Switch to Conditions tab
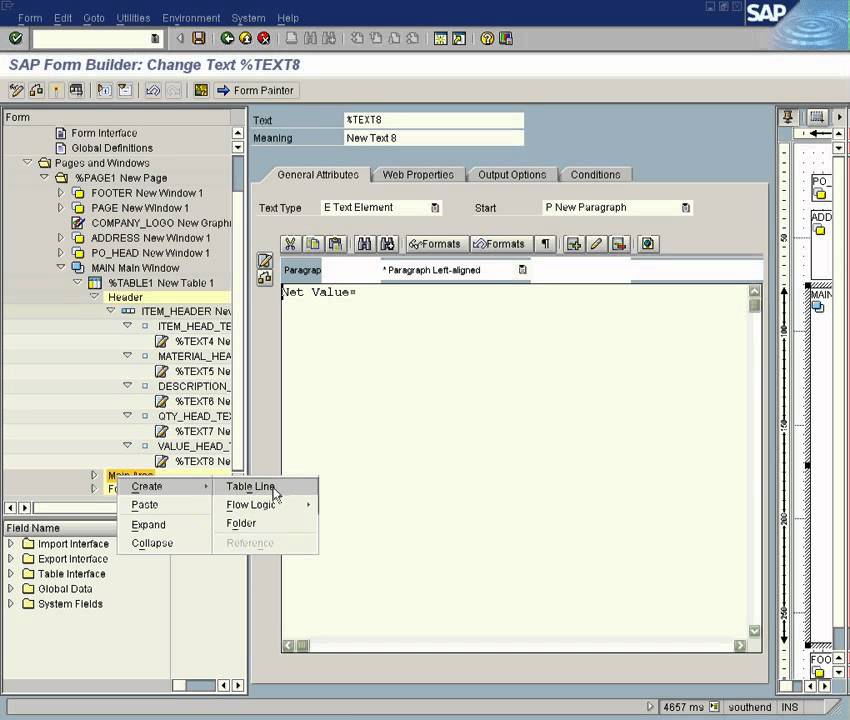The width and height of the screenshot is (850, 720). 595,175
